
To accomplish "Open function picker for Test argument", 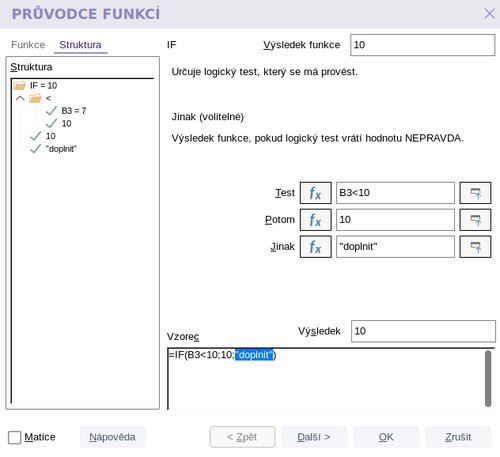I will coord(315,193).
